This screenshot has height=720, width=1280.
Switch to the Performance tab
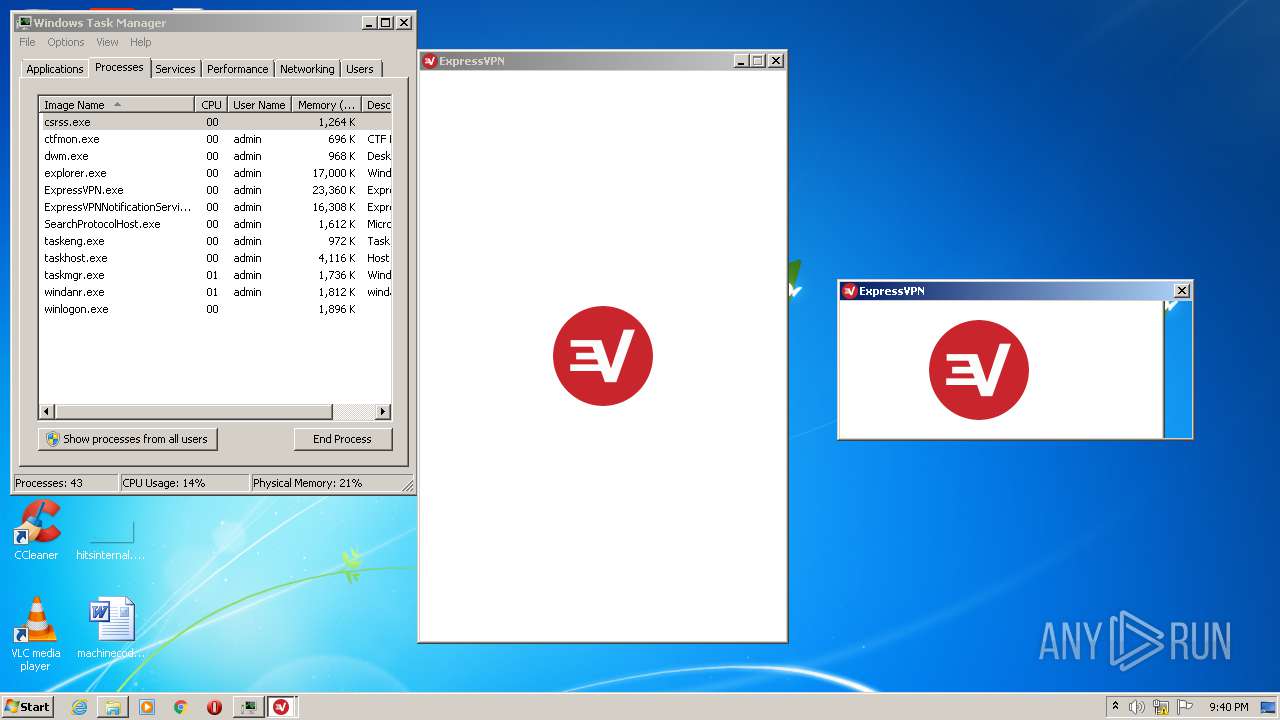click(237, 69)
